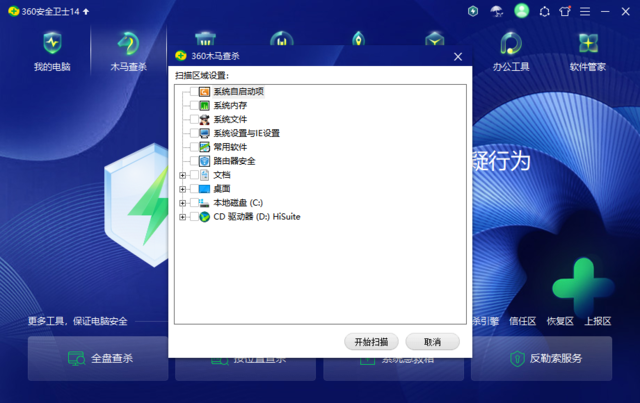The height and width of the screenshot is (403, 640).
Task: Click the upgrade arrow beside 360安全卫士14
Action: (x=86, y=11)
